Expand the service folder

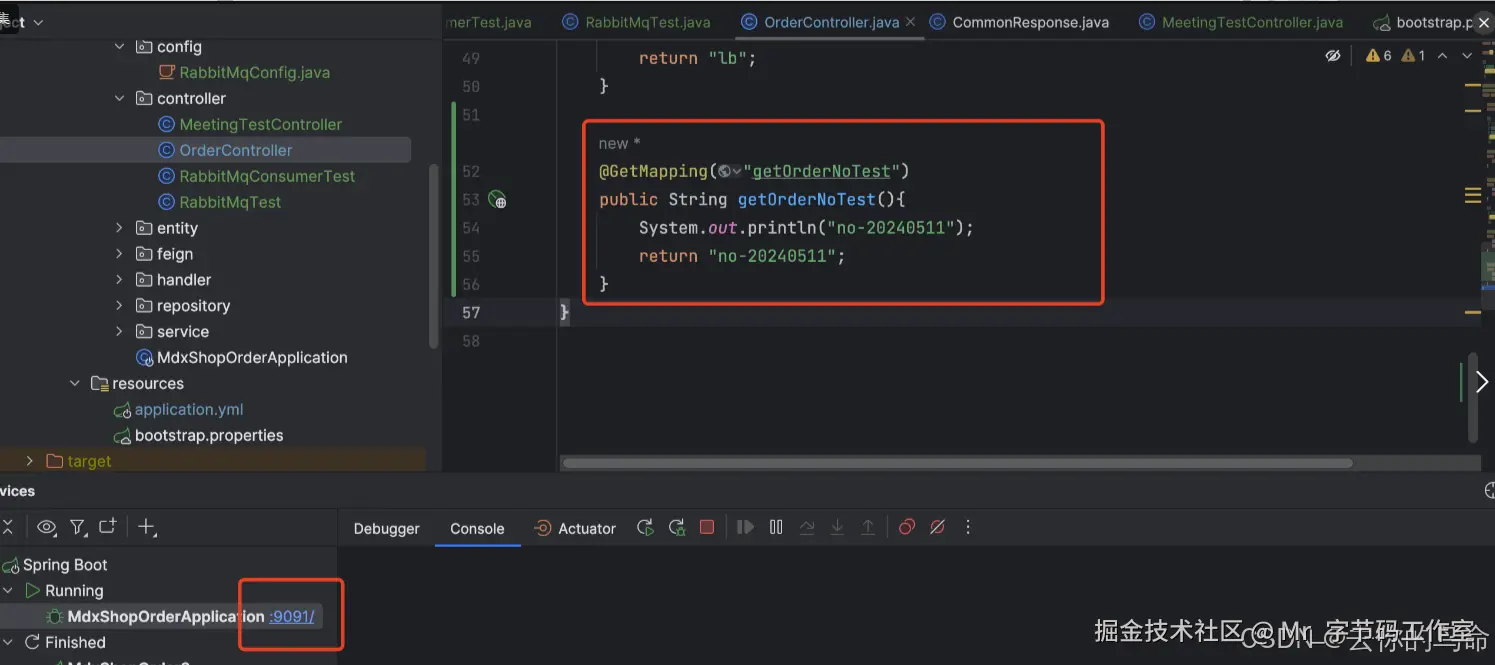tap(120, 332)
